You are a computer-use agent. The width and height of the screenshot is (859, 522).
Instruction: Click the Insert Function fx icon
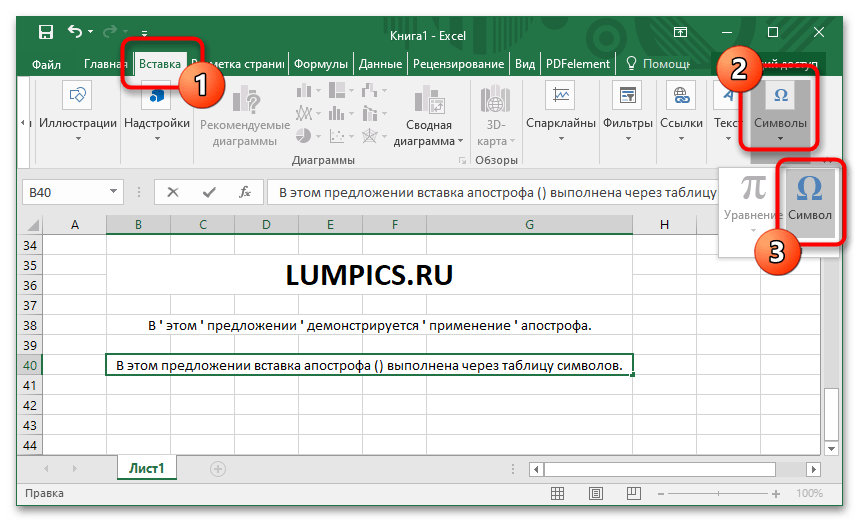tap(243, 193)
